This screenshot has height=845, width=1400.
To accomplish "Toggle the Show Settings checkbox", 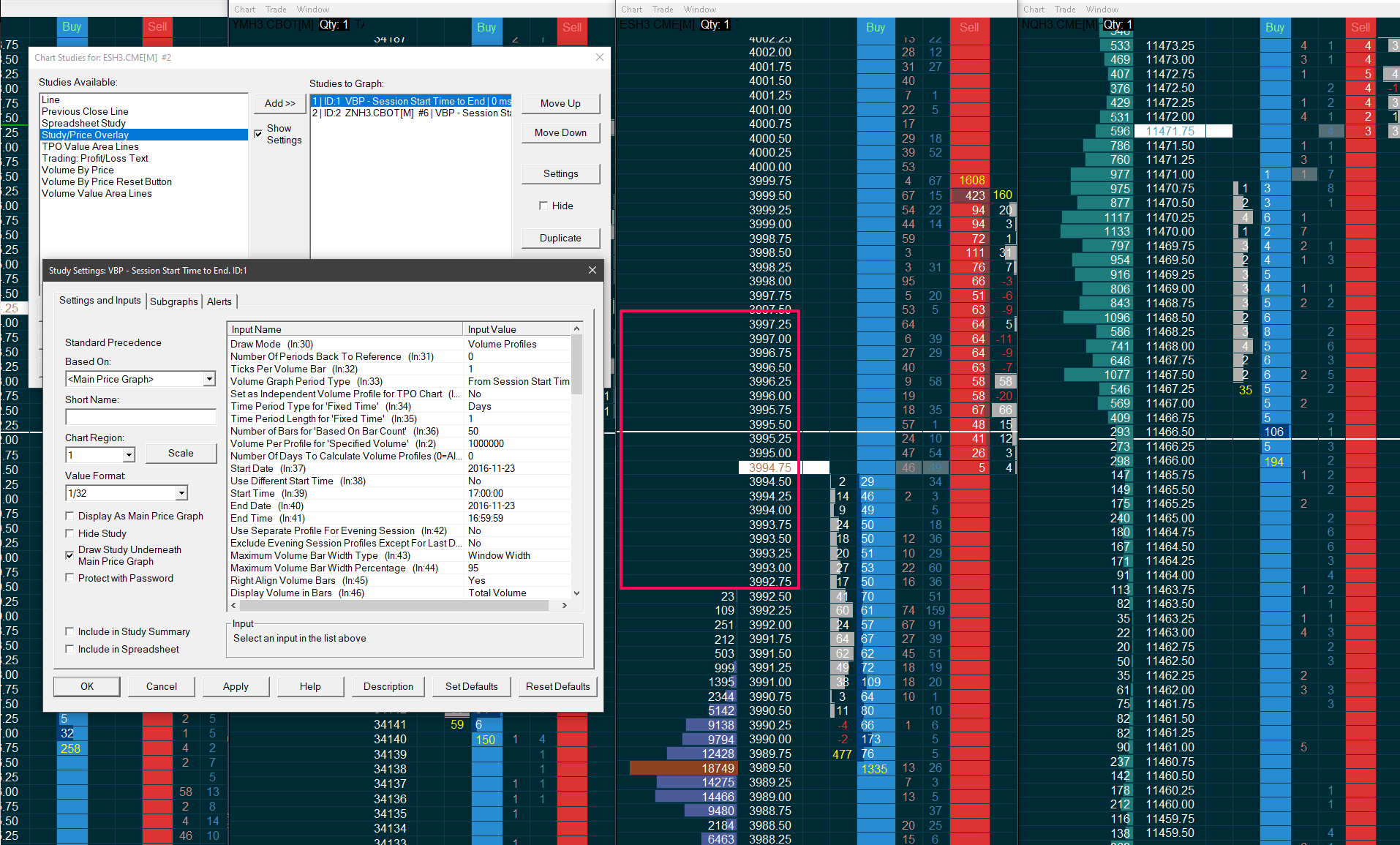I will pos(258,134).
